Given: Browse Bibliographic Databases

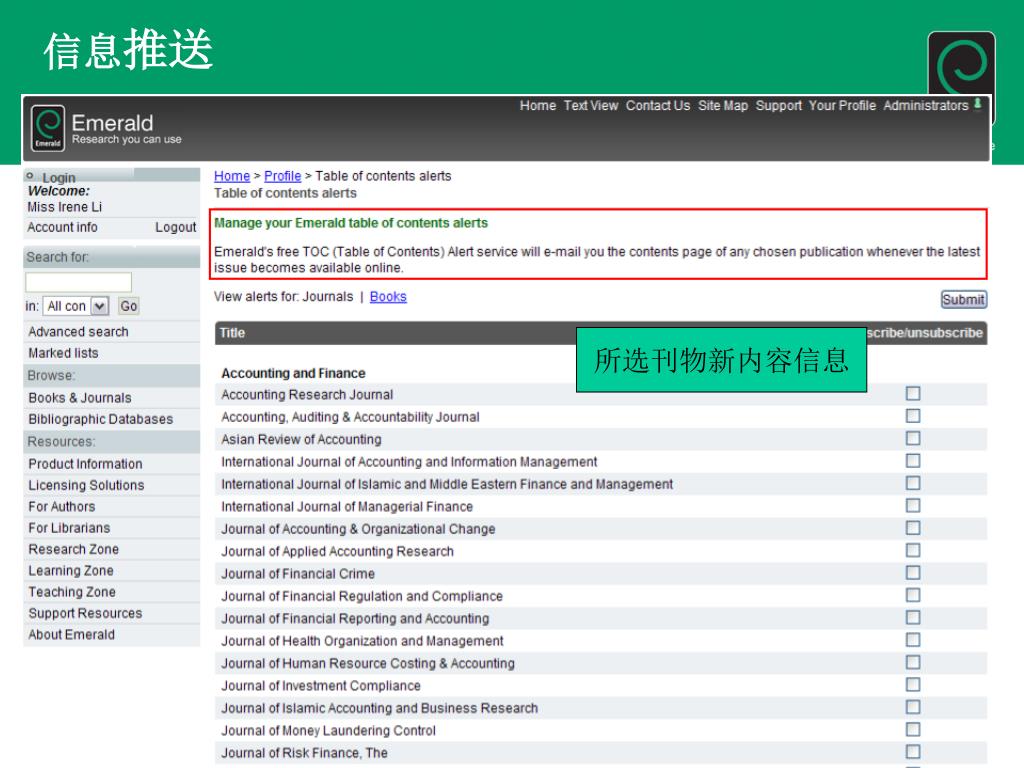Looking at the screenshot, I should pos(101,419).
